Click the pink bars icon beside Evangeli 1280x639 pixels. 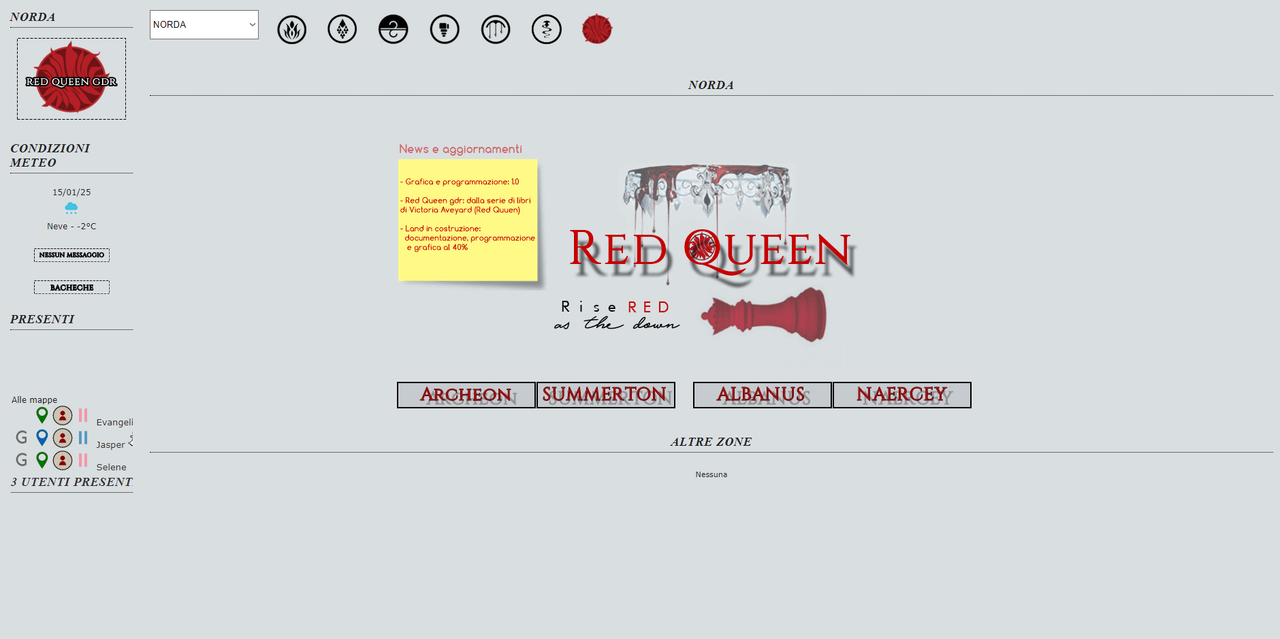83,415
